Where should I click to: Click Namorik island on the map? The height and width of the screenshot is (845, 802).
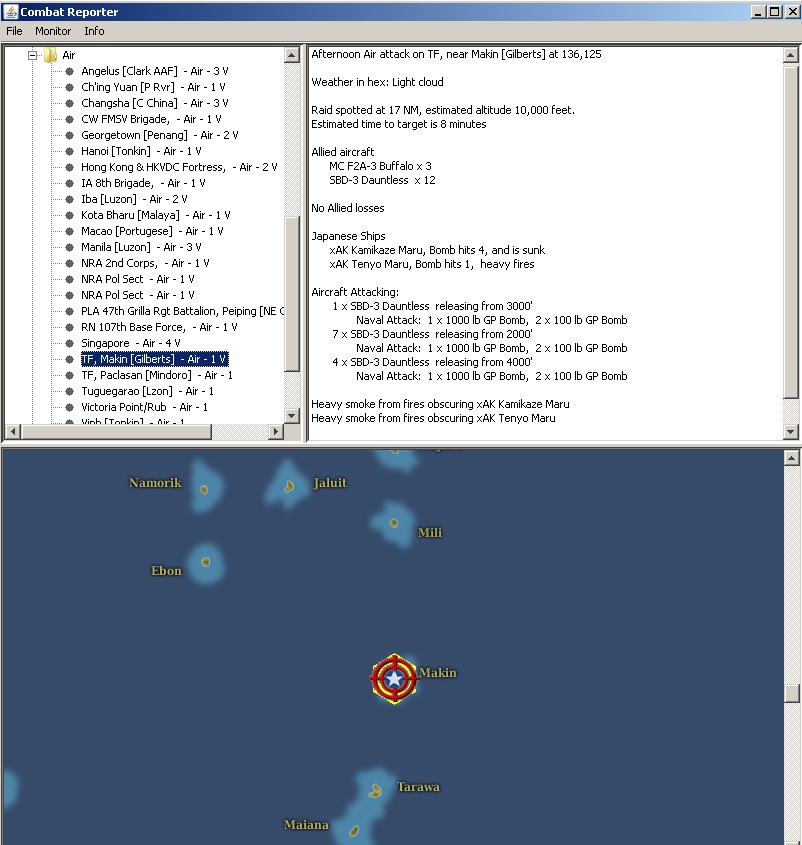click(204, 489)
